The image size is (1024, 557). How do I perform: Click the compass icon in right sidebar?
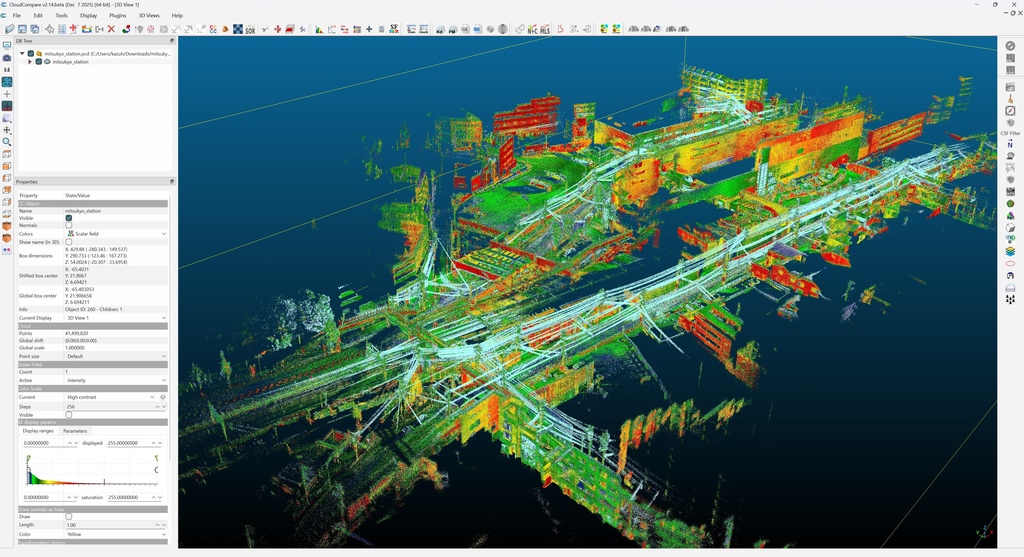(x=1010, y=111)
